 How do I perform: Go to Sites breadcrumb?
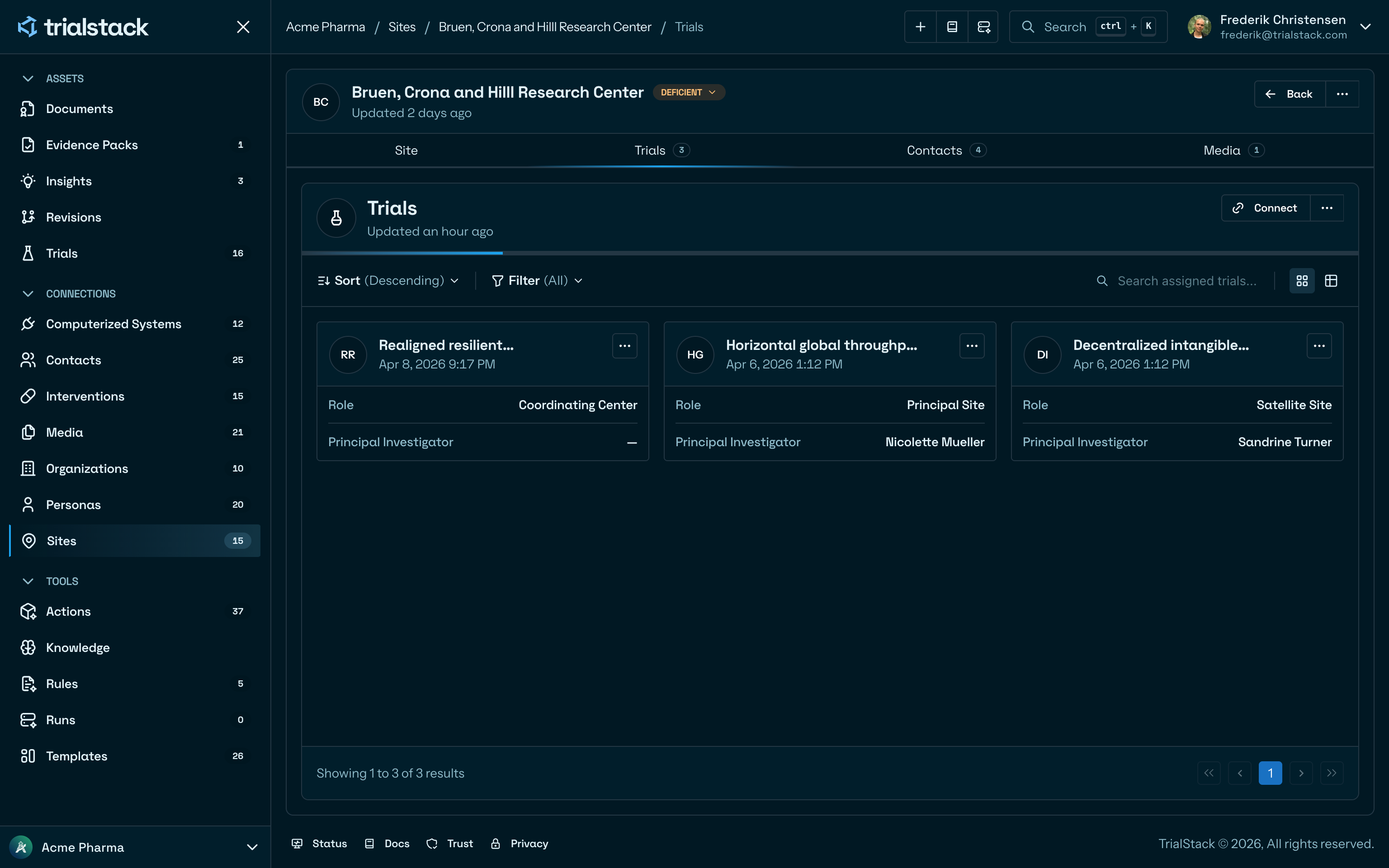[x=402, y=27]
